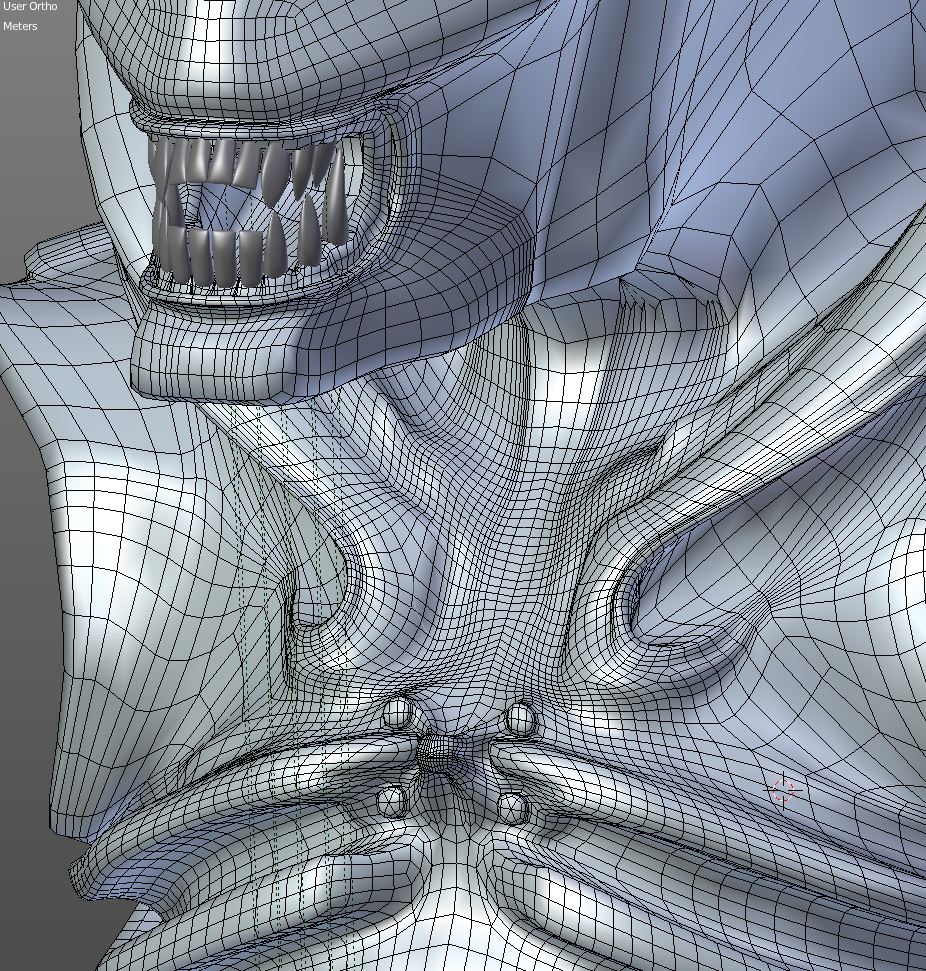Click the "User Ortho" view label
Image resolution: width=926 pixels, height=971 pixels.
coord(30,6)
